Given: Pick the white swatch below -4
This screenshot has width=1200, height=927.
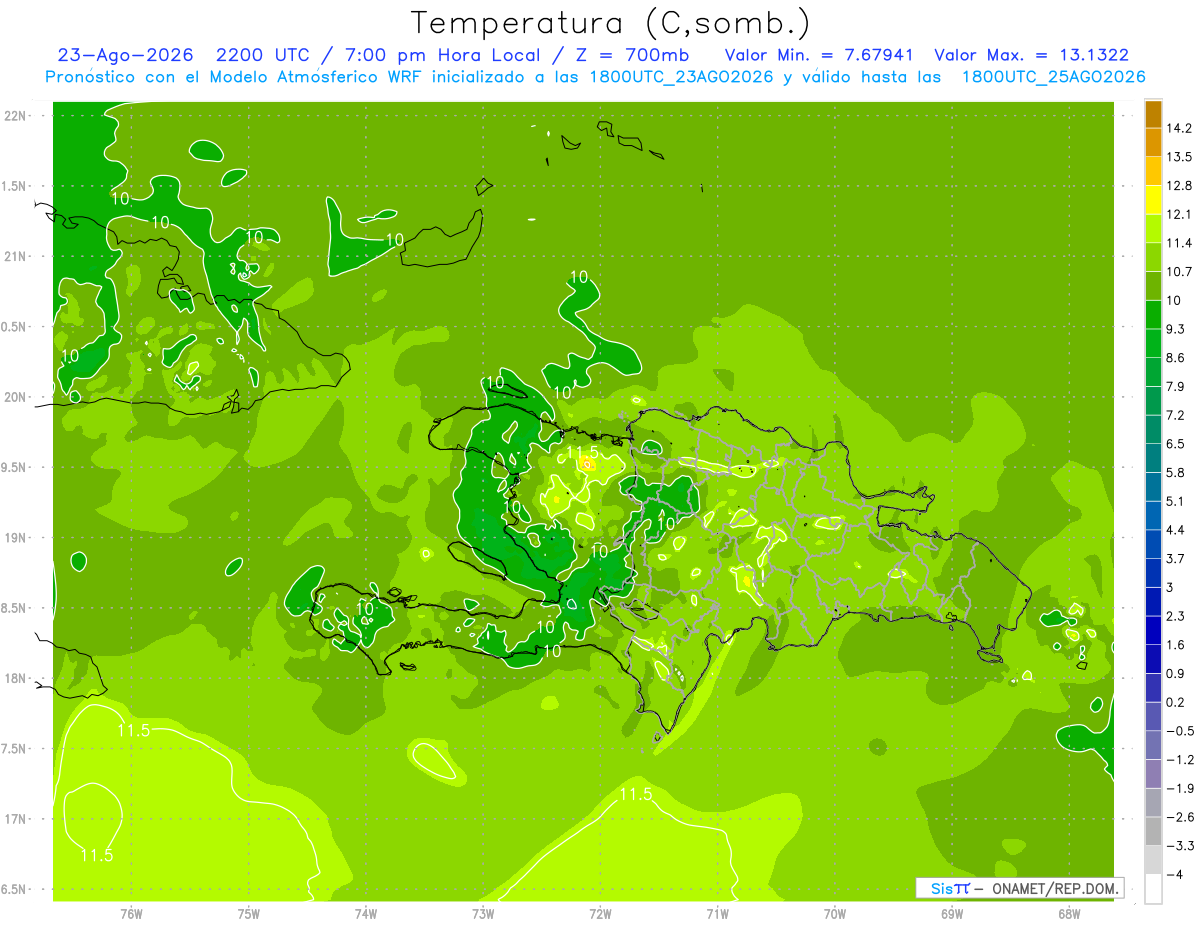Looking at the screenshot, I should tap(1154, 889).
